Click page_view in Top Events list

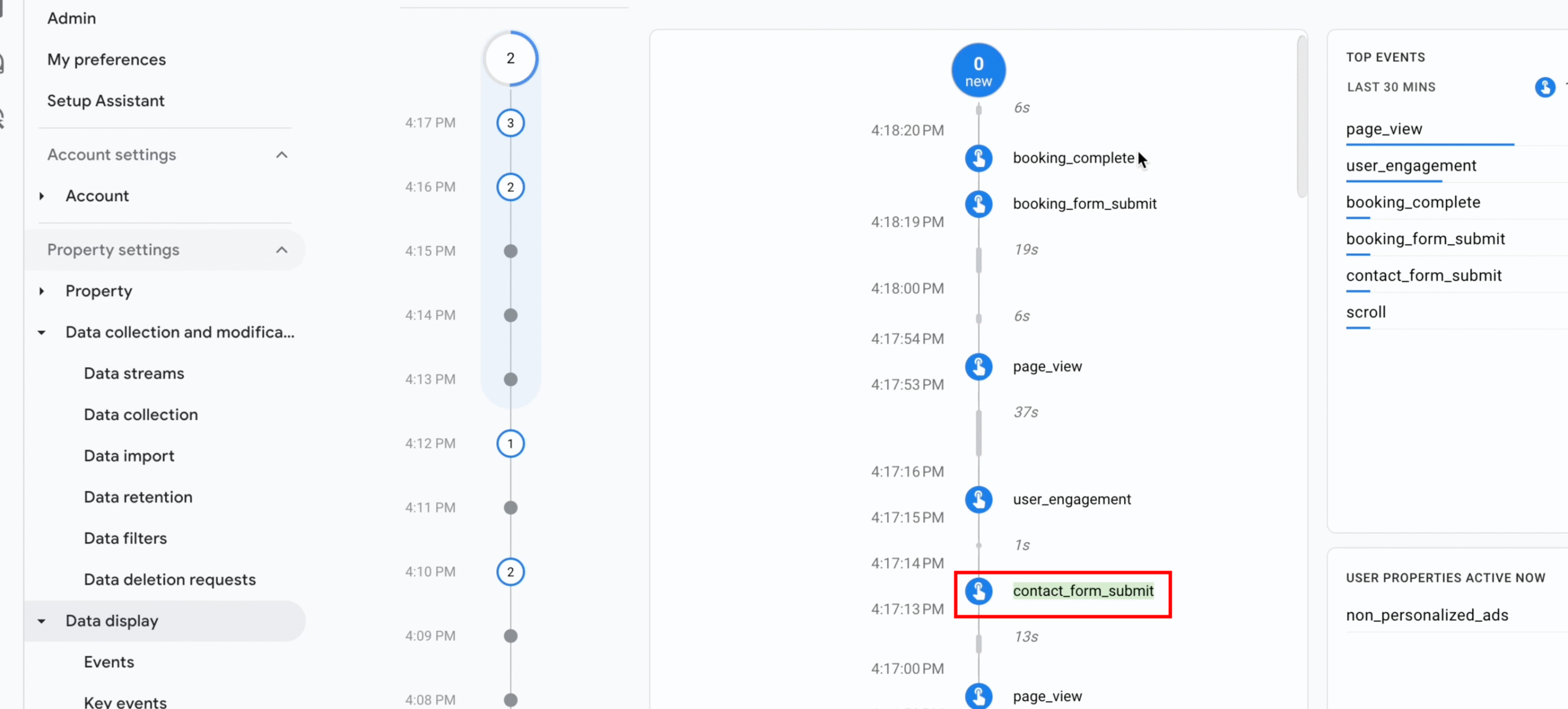1384,129
